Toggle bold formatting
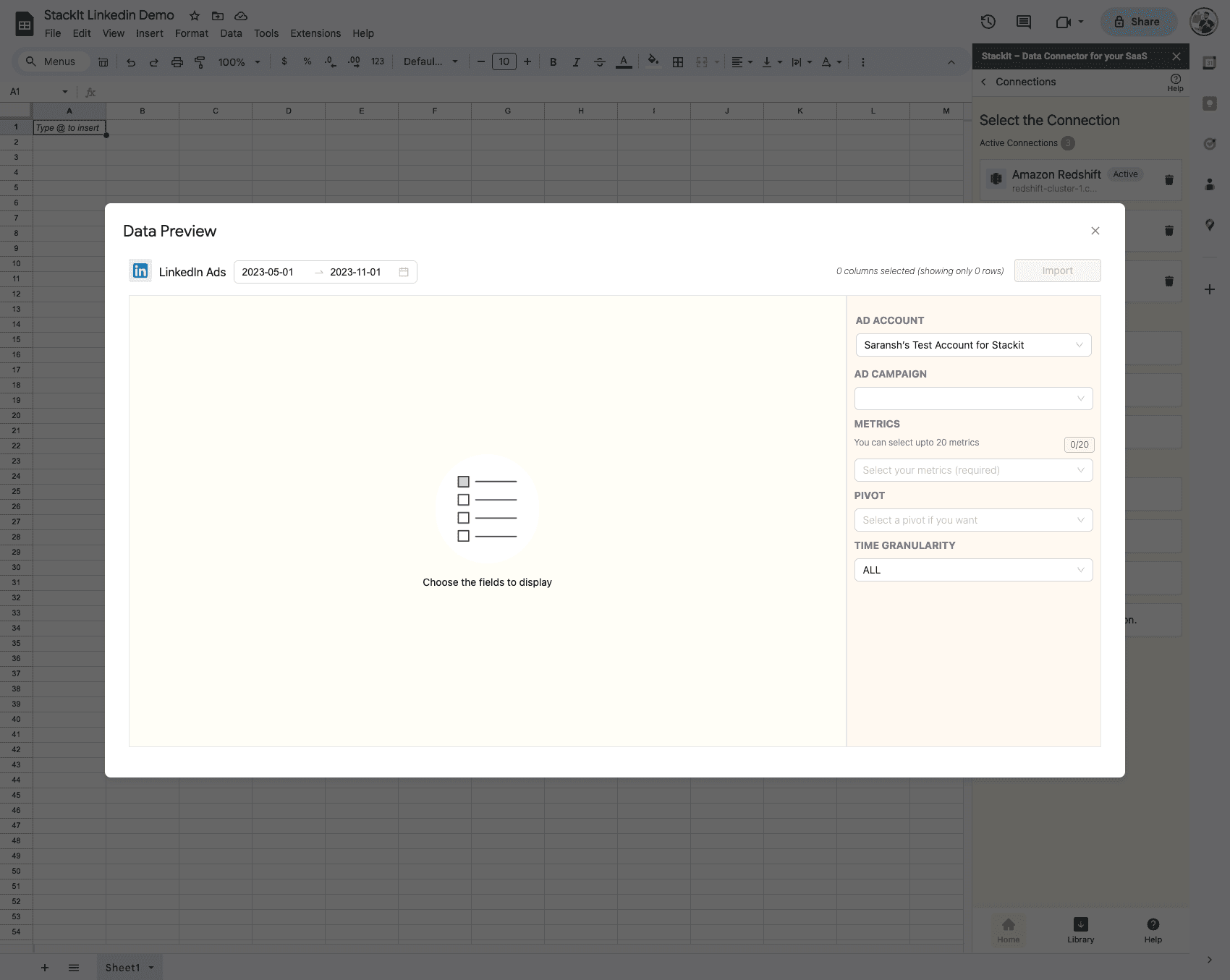Screen dimensions: 1230x980 tap(553, 62)
